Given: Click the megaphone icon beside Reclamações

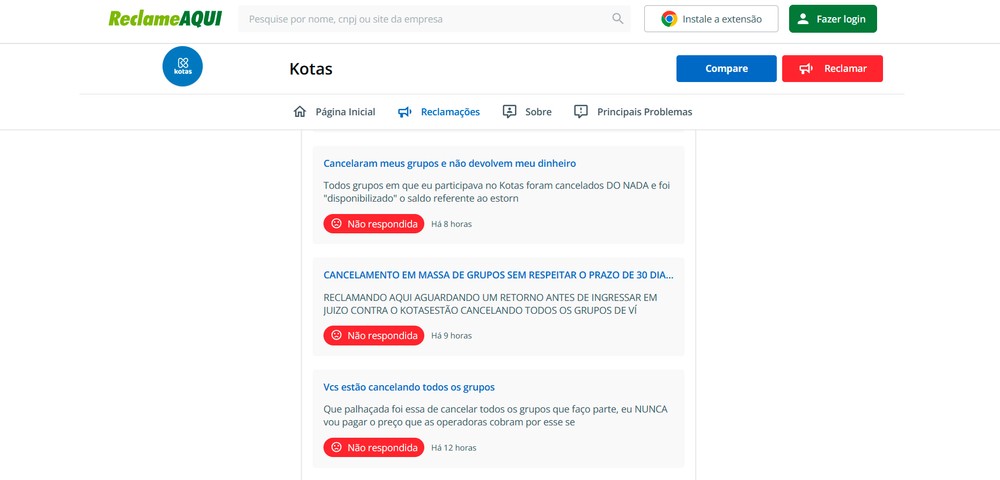Looking at the screenshot, I should coord(405,112).
